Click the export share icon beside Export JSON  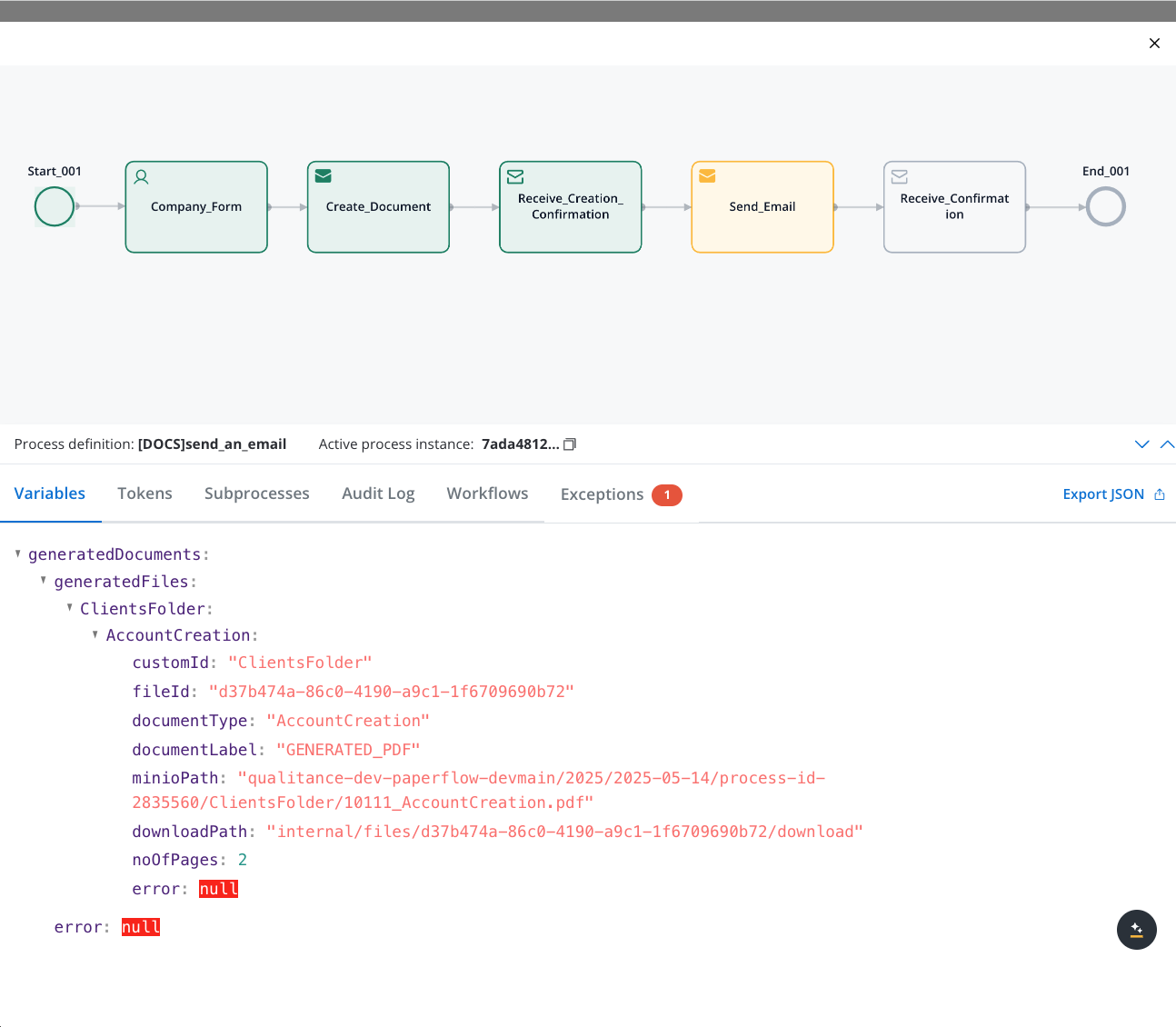[x=1160, y=494]
